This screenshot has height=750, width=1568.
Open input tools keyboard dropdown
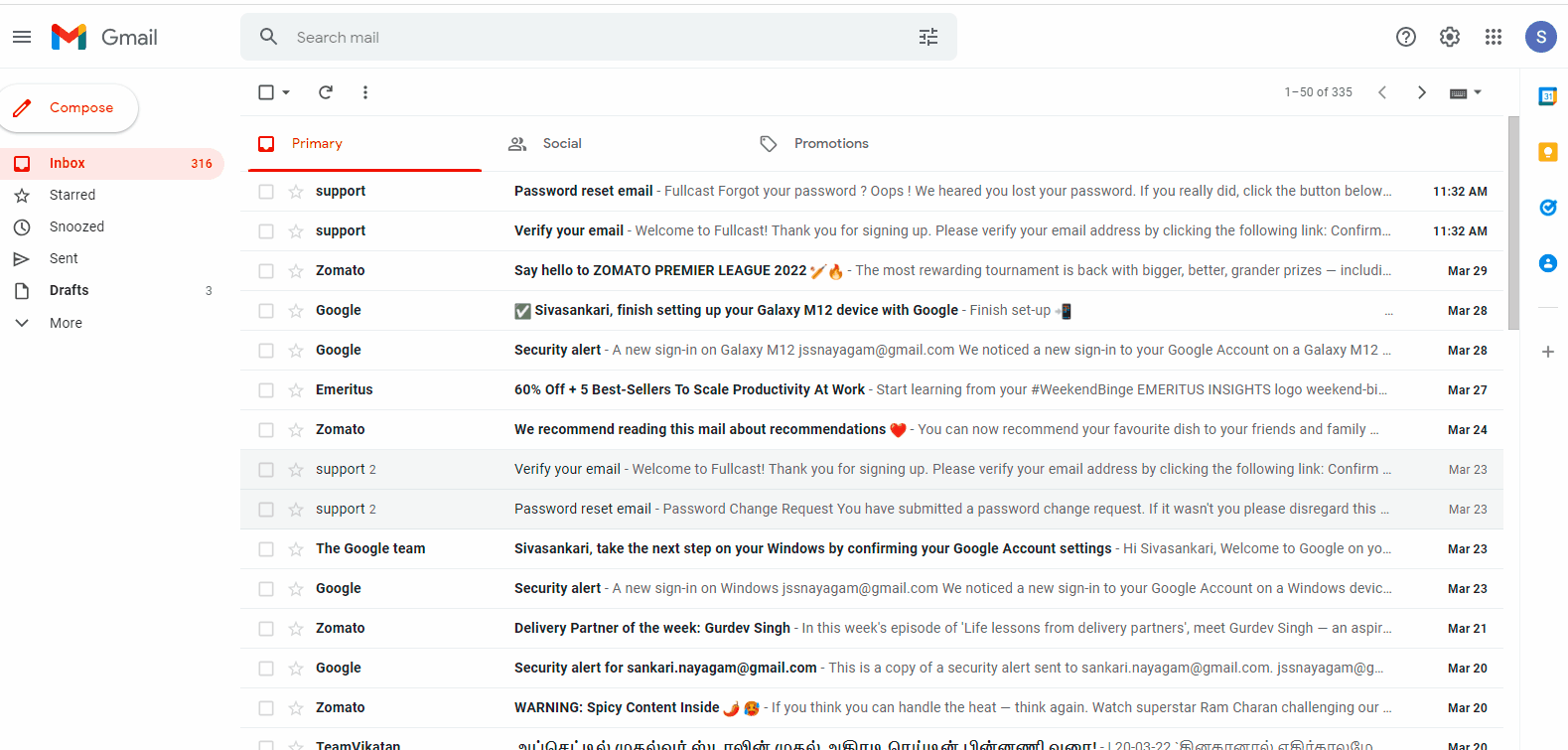tap(1466, 92)
